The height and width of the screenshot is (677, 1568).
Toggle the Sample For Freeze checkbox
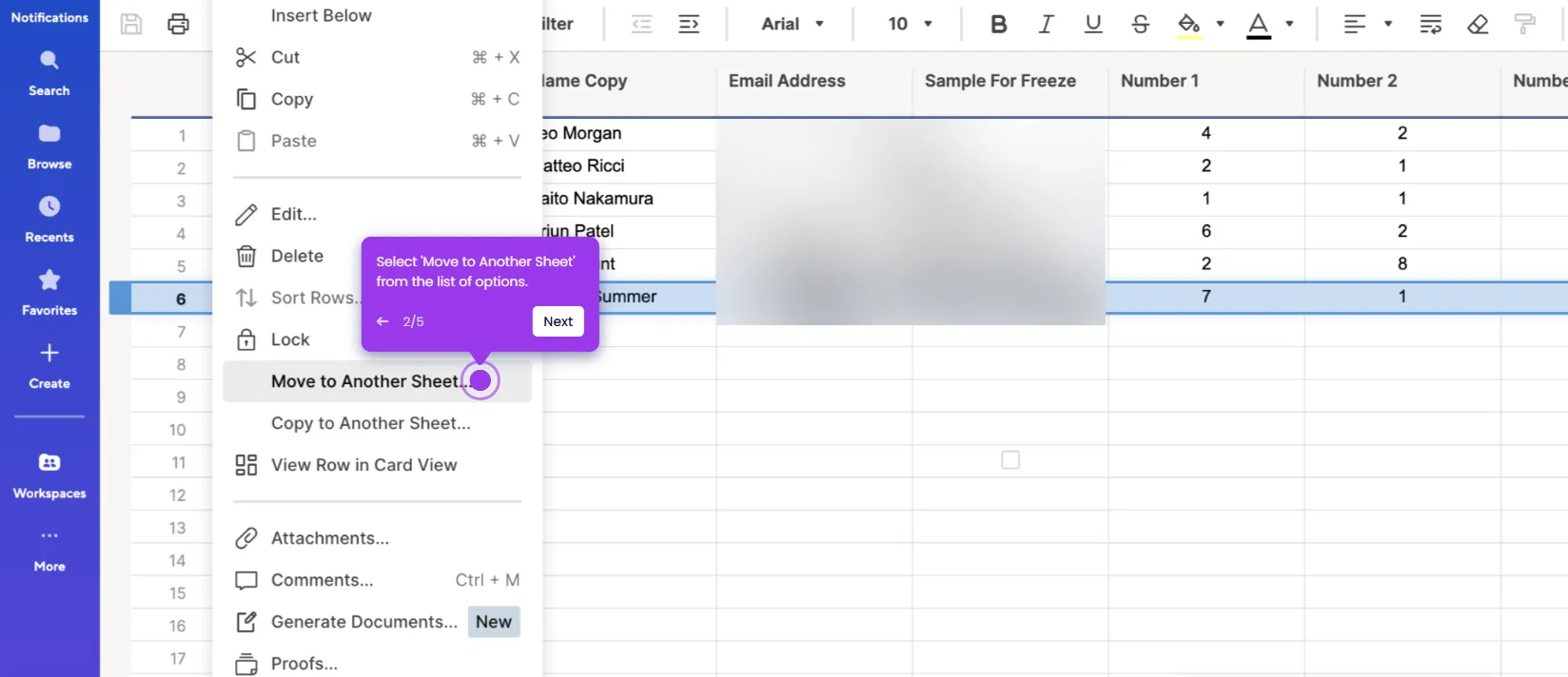[x=1010, y=460]
